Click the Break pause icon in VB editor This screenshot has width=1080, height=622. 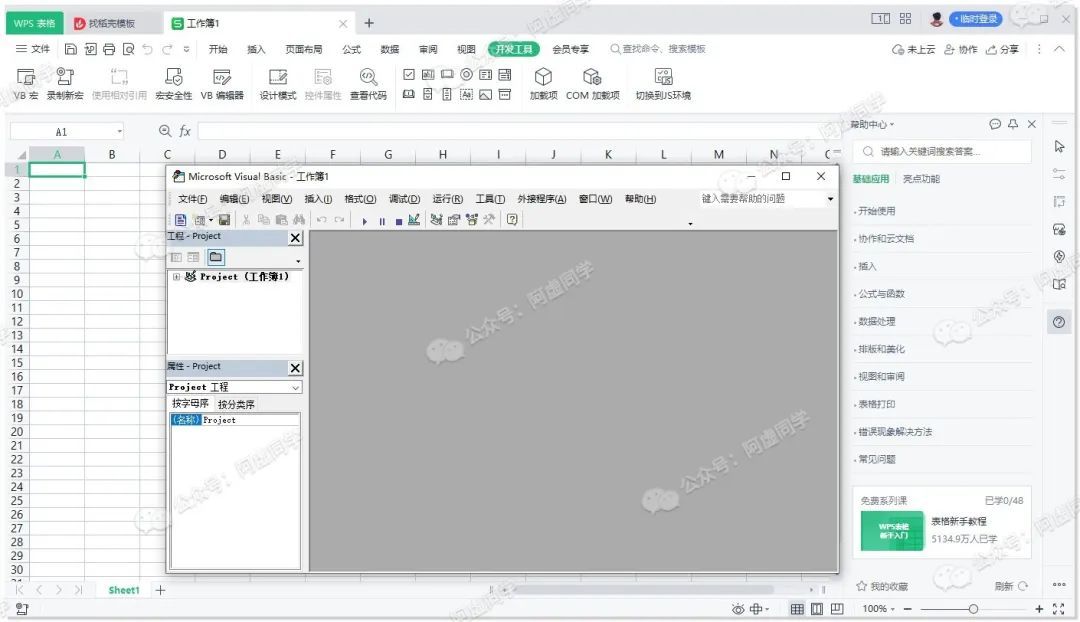[382, 221]
